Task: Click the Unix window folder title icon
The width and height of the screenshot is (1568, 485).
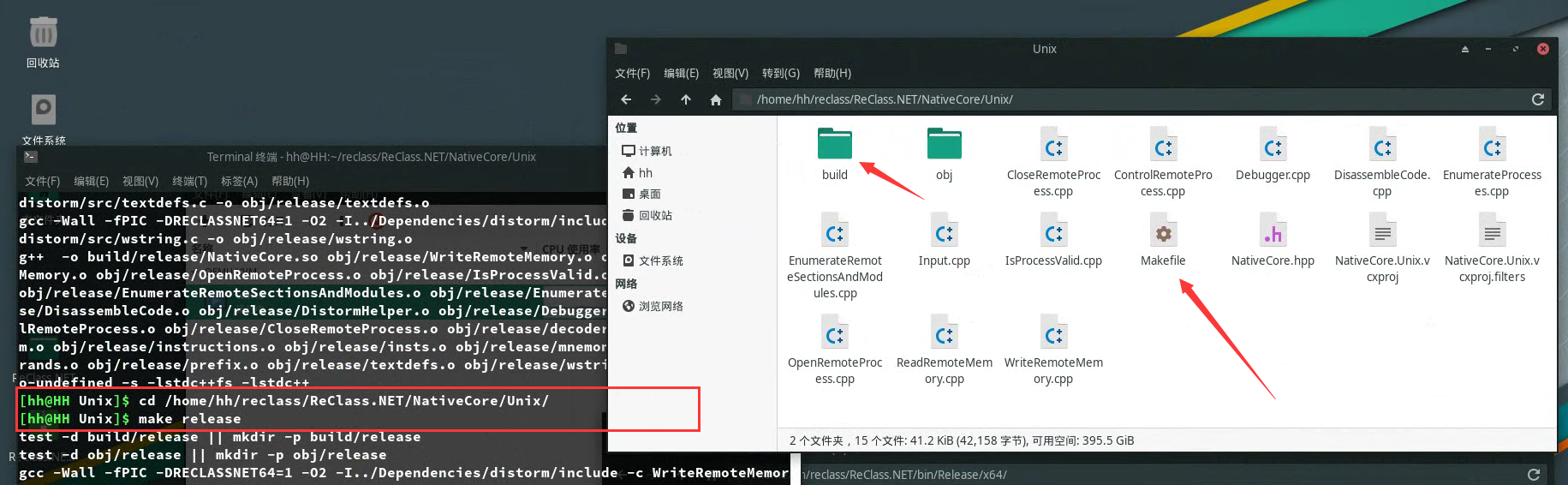Action: pyautogui.click(x=621, y=49)
